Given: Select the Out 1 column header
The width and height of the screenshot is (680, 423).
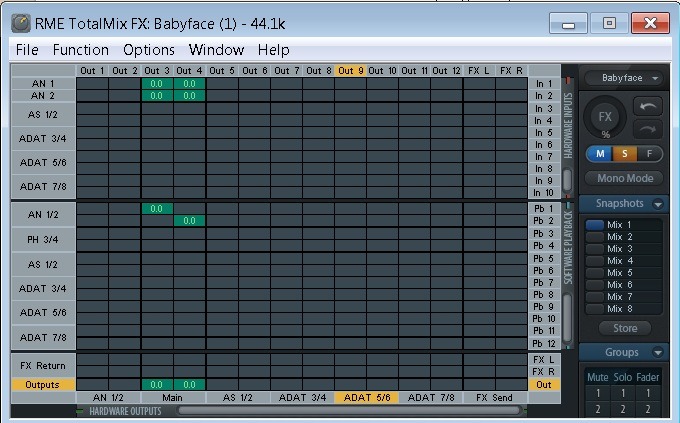Looking at the screenshot, I should tap(92, 71).
